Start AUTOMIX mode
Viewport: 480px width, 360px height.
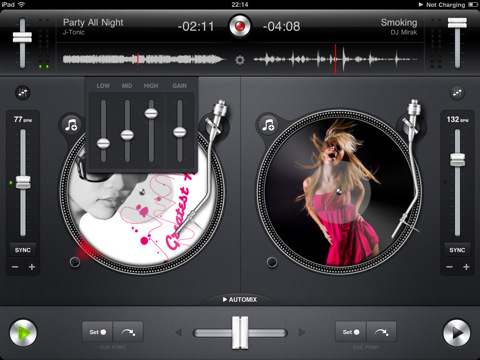pyautogui.click(x=240, y=300)
